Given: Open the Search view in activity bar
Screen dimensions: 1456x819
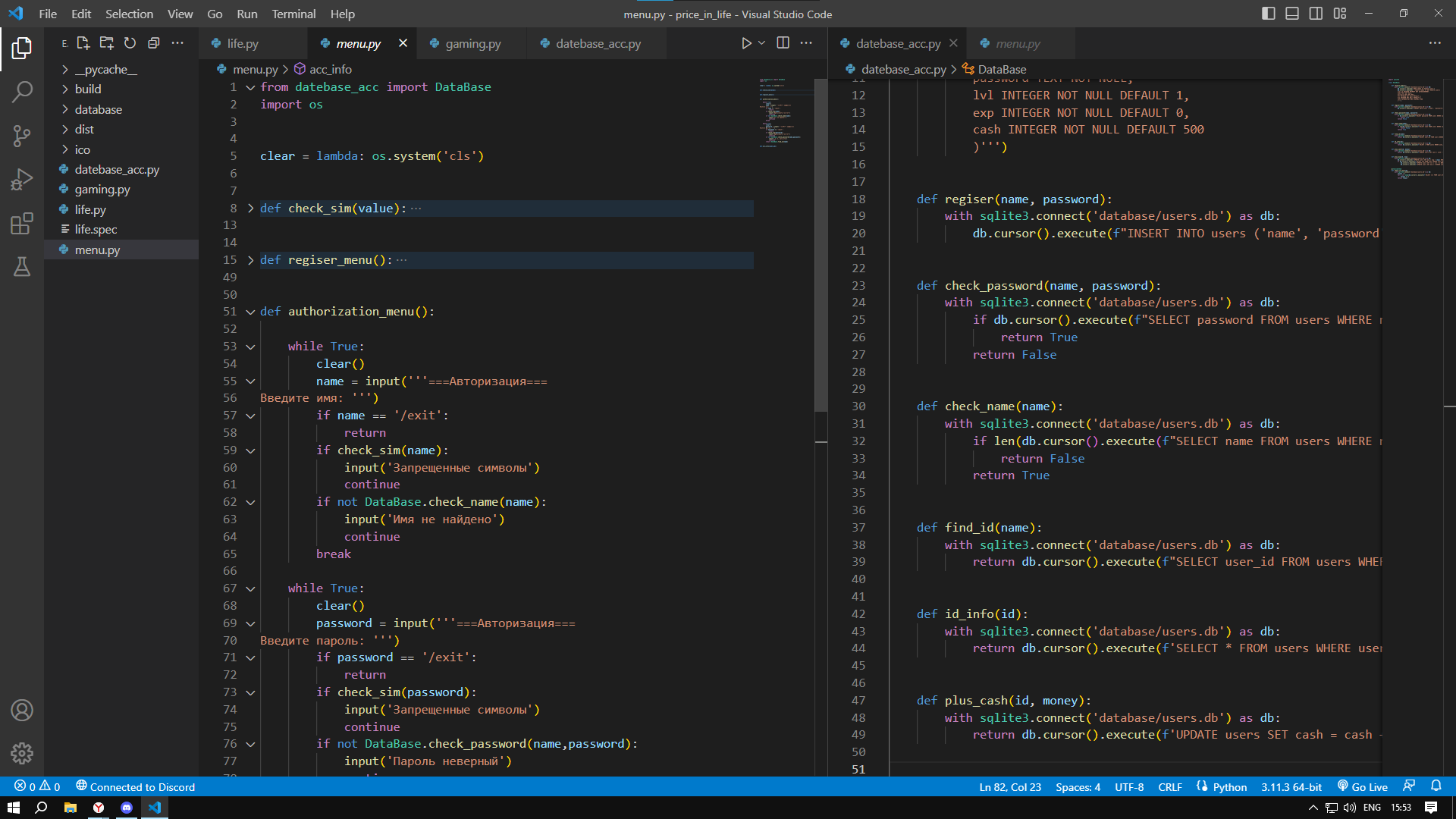Looking at the screenshot, I should [22, 92].
